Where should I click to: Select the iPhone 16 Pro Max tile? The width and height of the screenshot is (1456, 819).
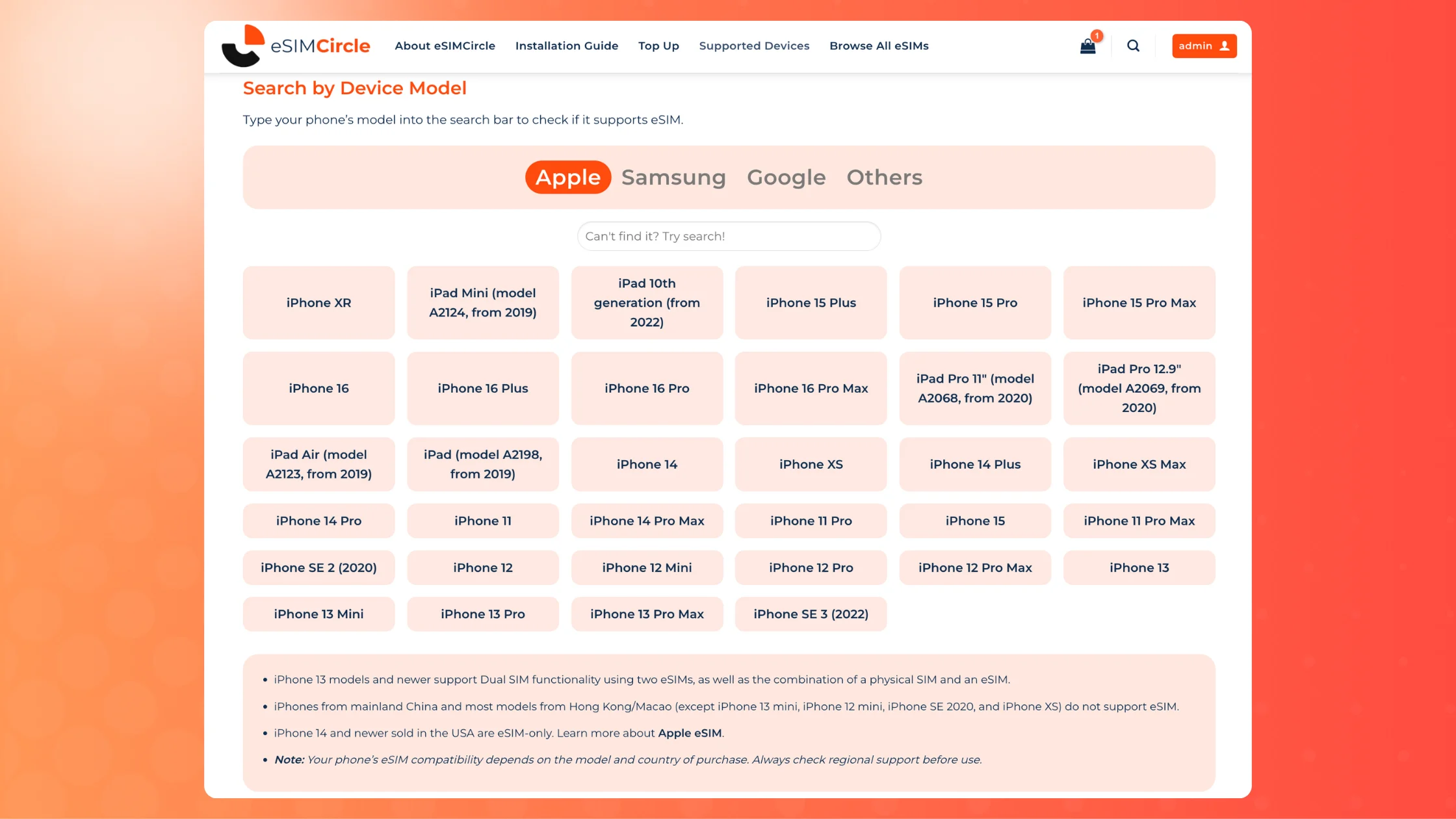(811, 388)
